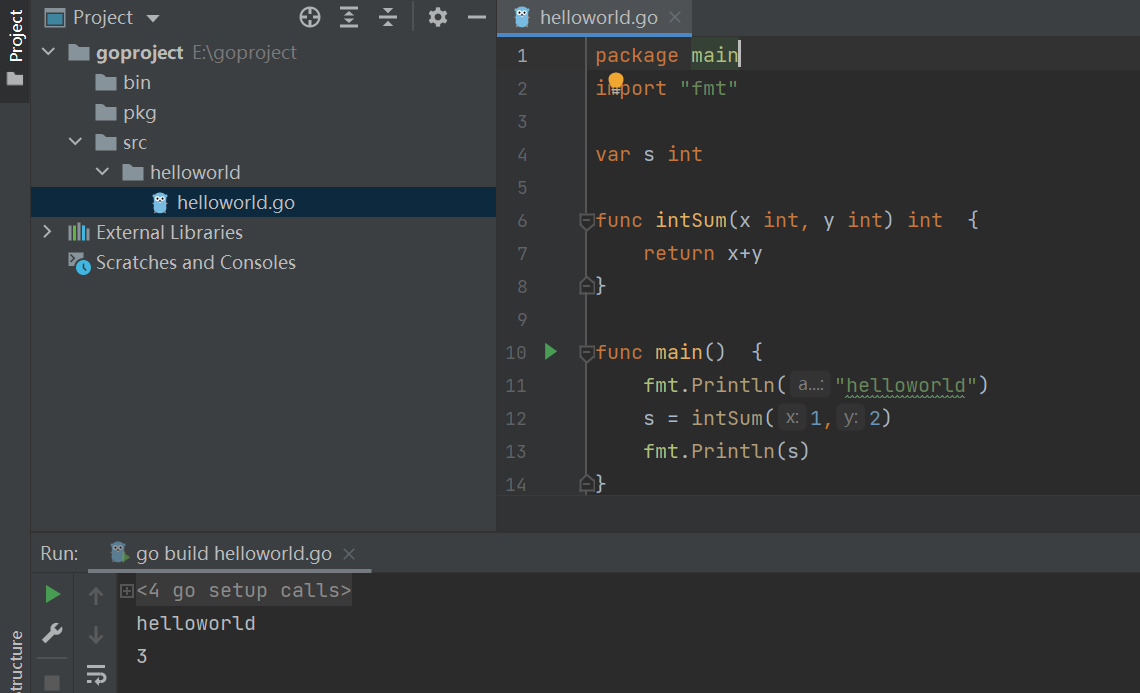The image size is (1140, 693).
Task: Place cursor on 'package' keyword
Action: (636, 55)
